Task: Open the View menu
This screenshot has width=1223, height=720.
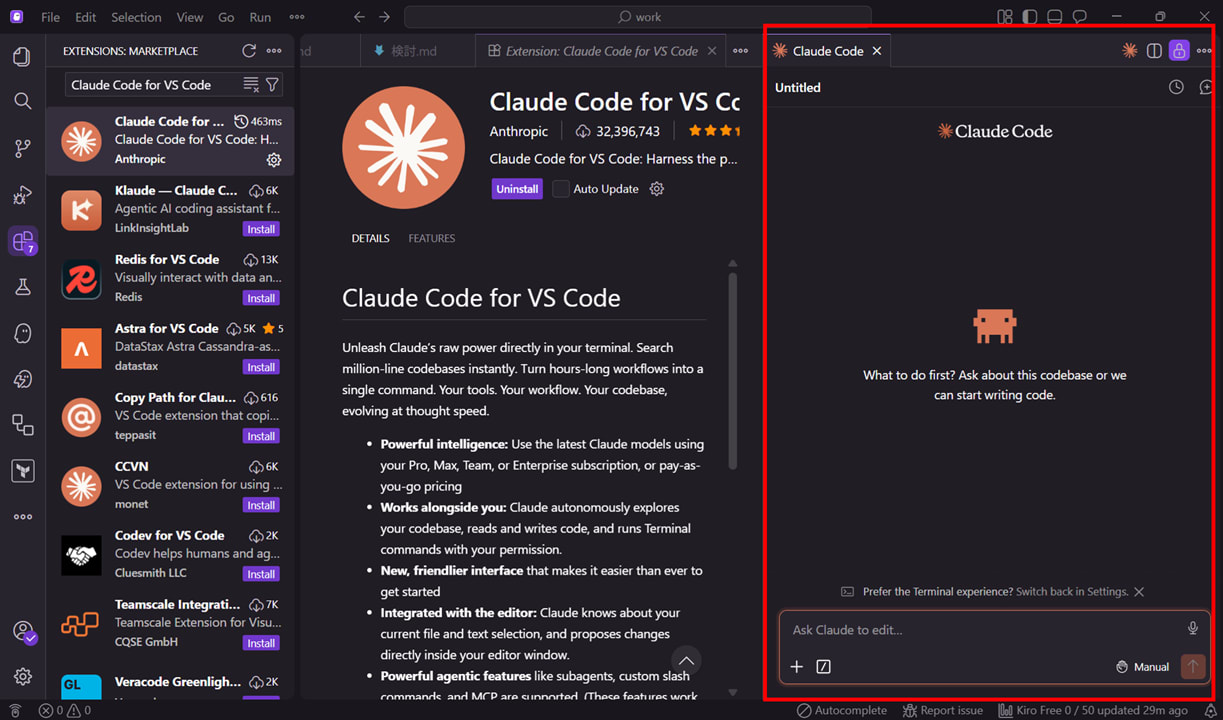Action: pos(190,17)
